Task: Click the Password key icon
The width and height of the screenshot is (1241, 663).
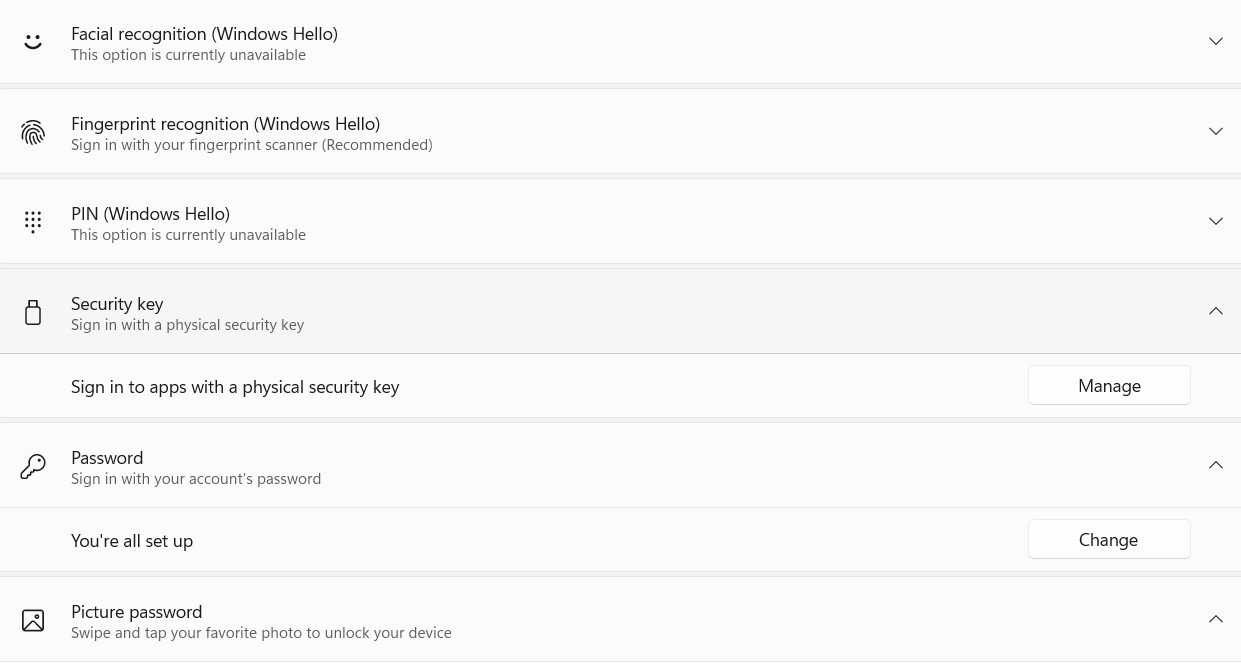Action: coord(33,466)
